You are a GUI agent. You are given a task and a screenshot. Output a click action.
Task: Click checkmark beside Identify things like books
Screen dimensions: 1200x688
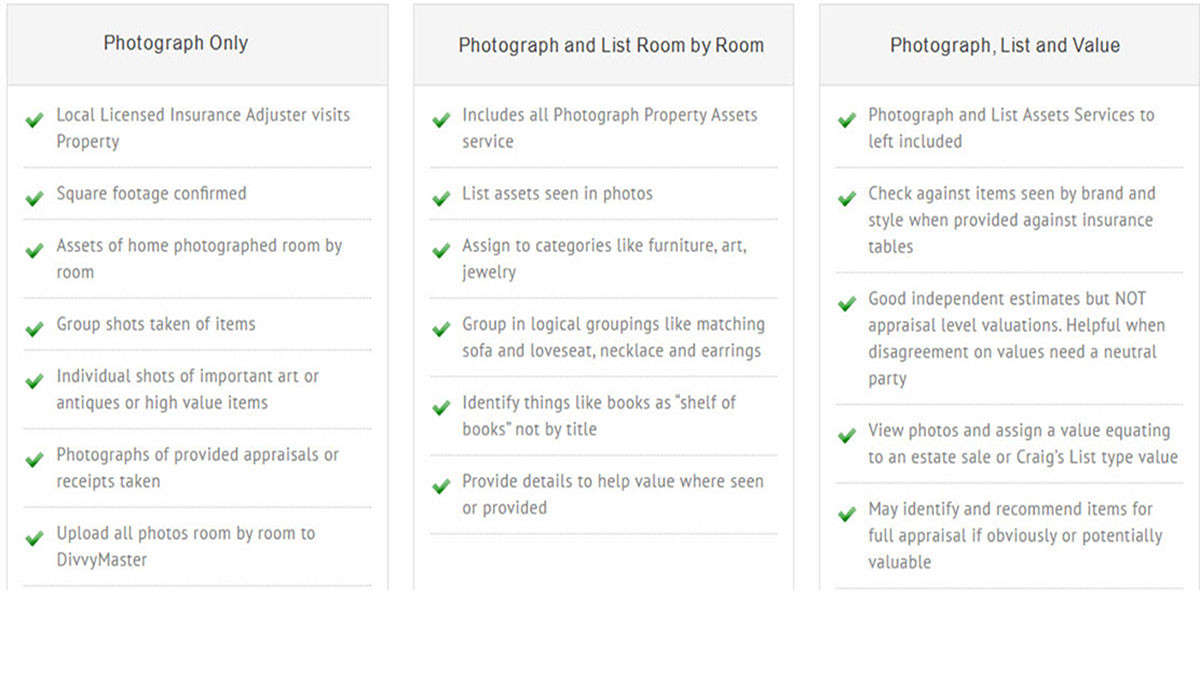(x=441, y=407)
